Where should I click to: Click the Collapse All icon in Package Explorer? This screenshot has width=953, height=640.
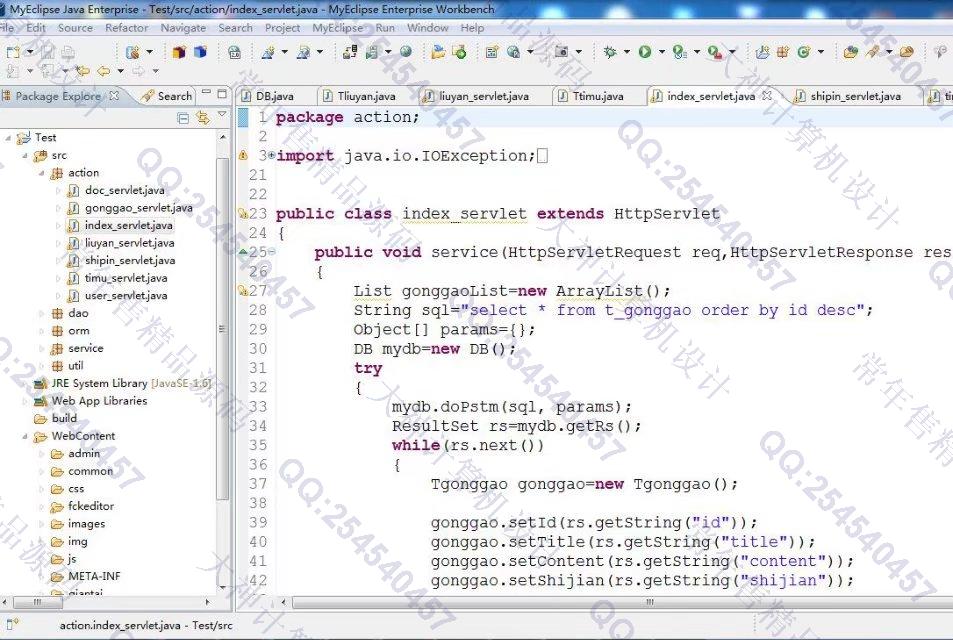pos(182,118)
